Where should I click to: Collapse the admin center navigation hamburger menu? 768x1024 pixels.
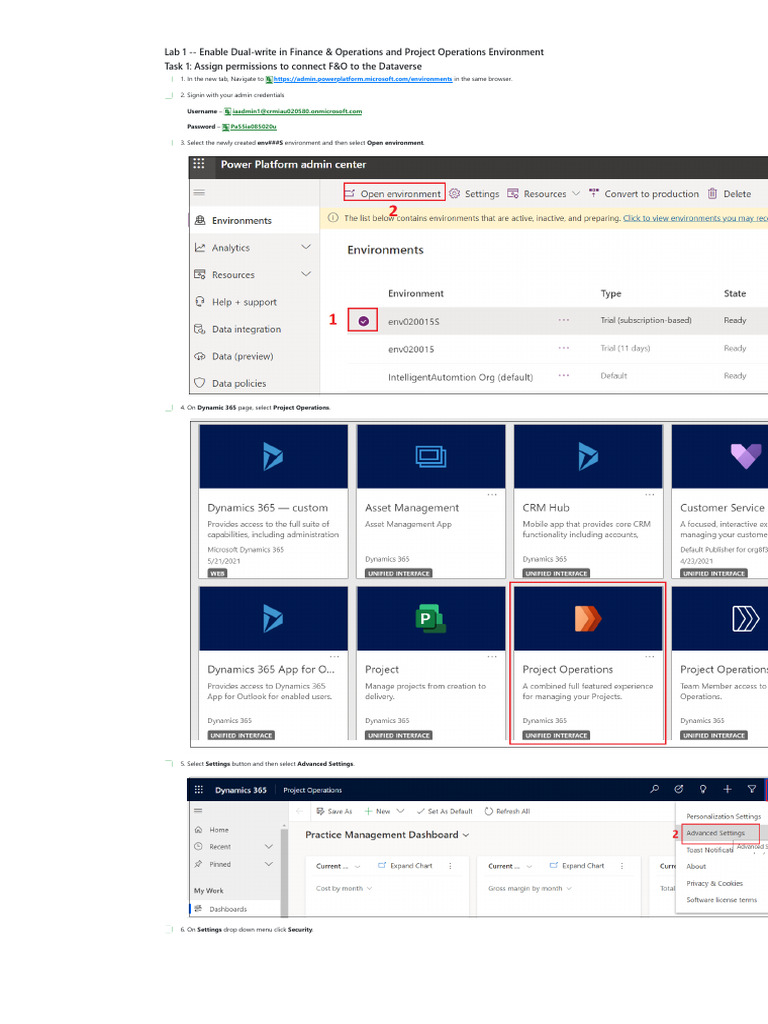pyautogui.click(x=199, y=192)
